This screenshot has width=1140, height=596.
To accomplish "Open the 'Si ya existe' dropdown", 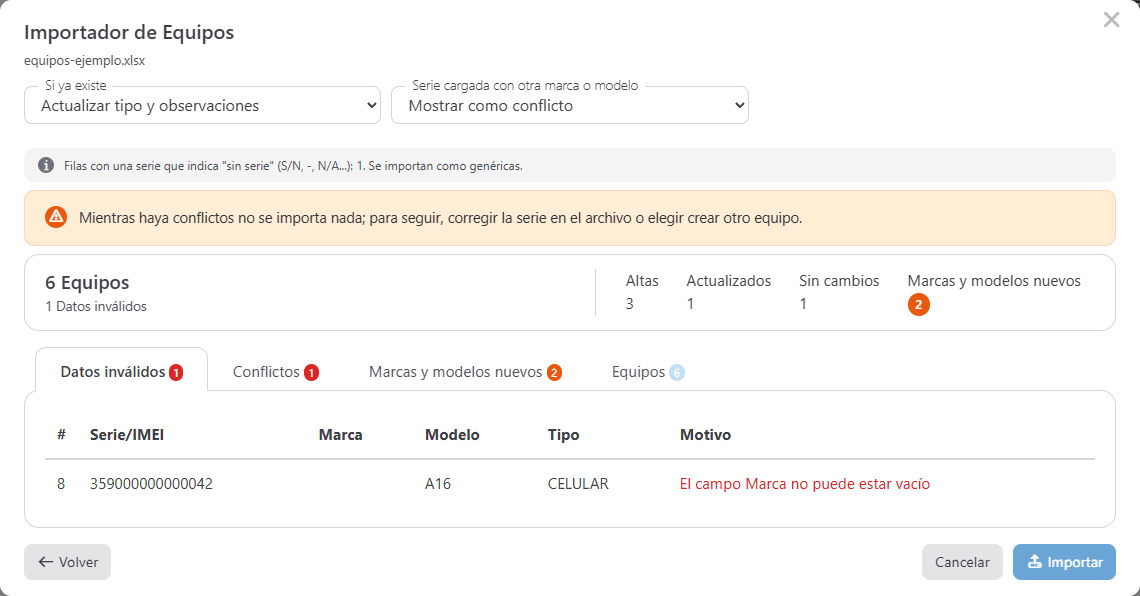I will [x=202, y=105].
